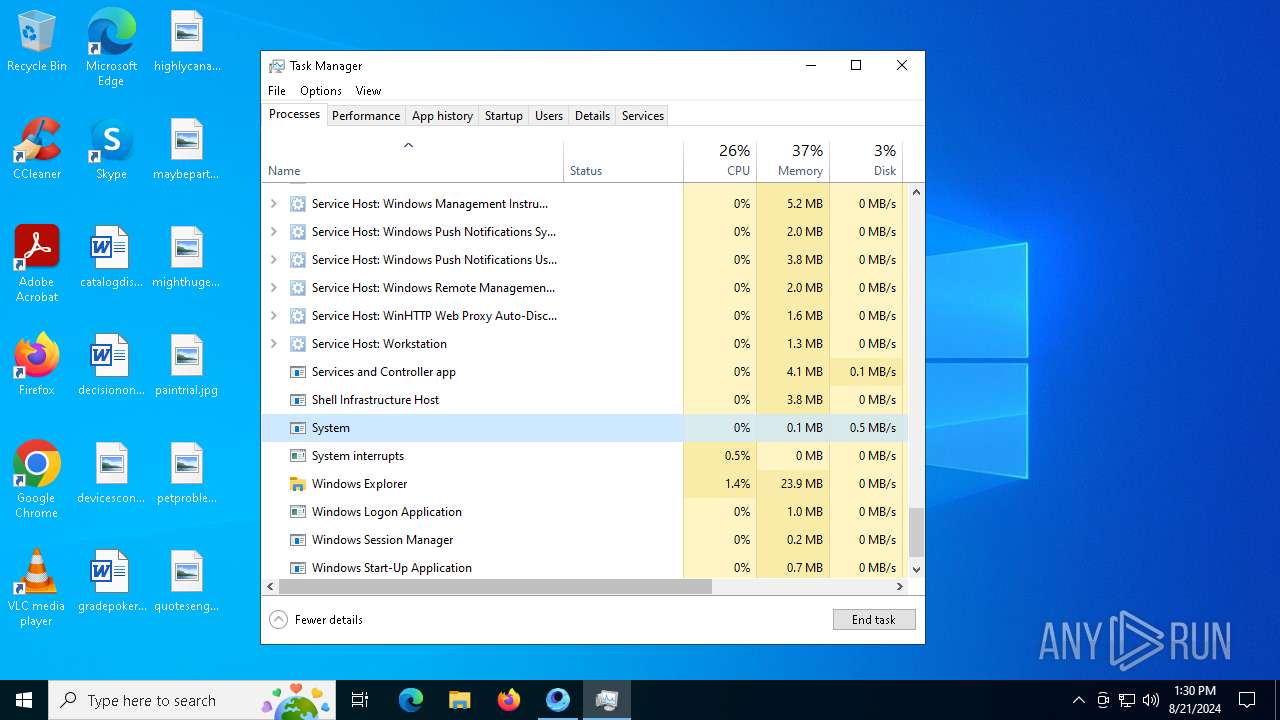Sort by Status column header

[x=624, y=160]
